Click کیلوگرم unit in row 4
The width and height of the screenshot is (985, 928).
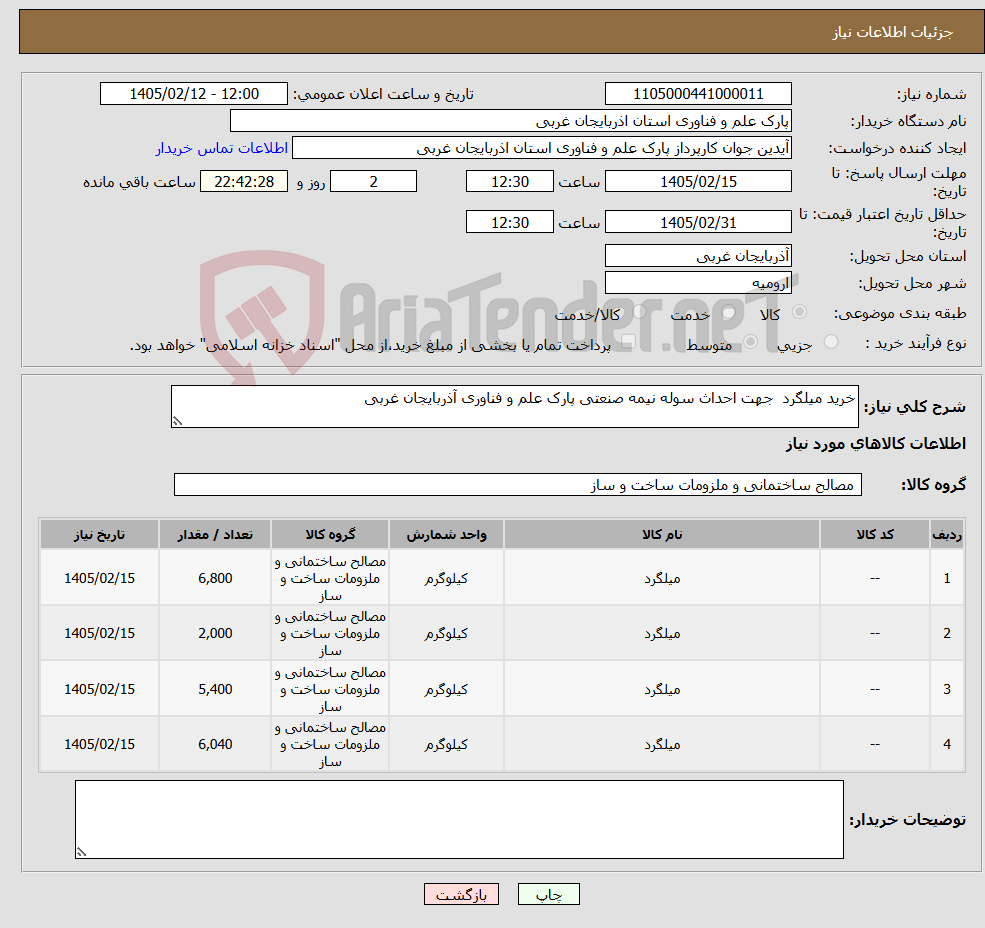pos(446,744)
